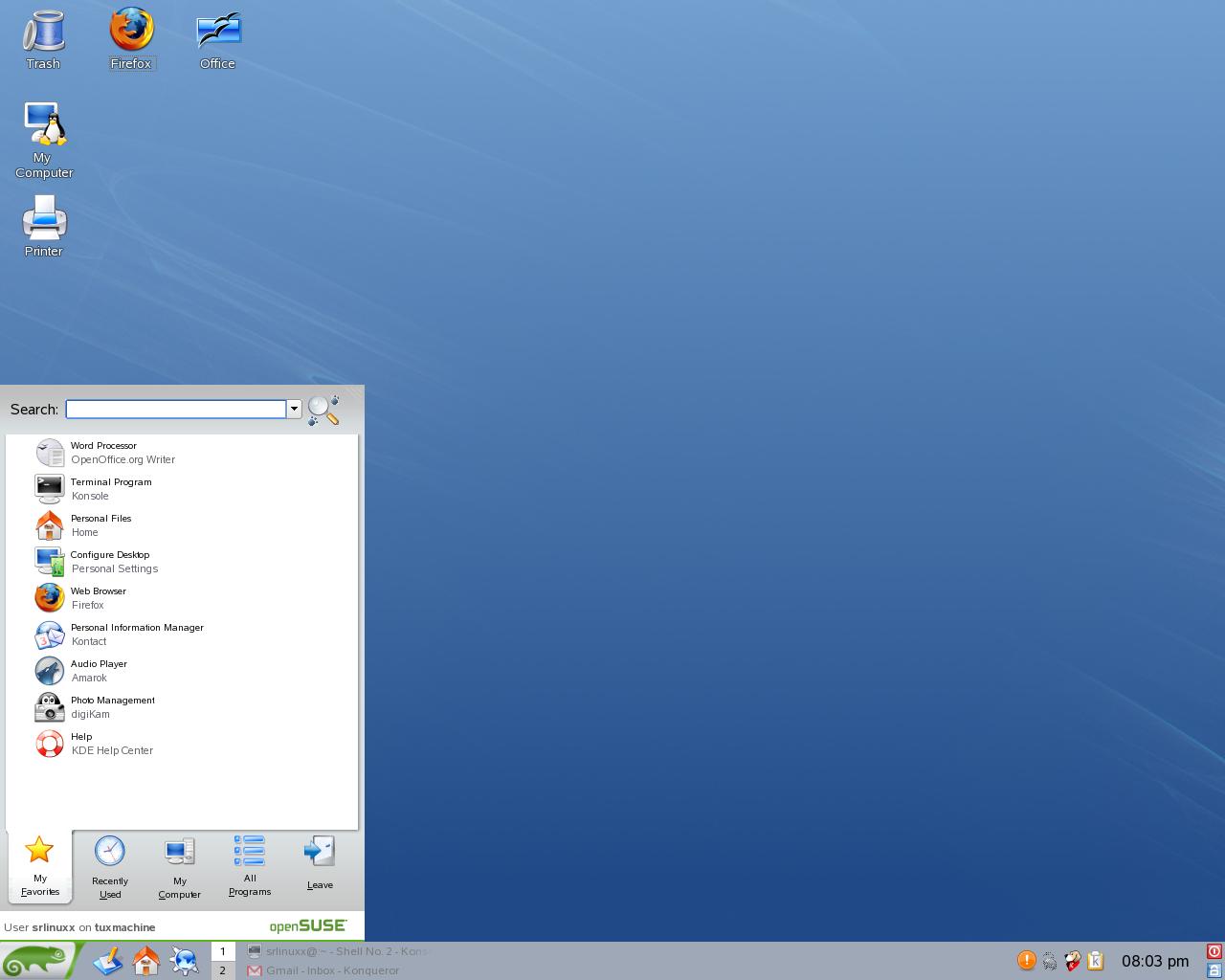
Task: Click the orange update alert tray icon
Action: coord(1026,960)
